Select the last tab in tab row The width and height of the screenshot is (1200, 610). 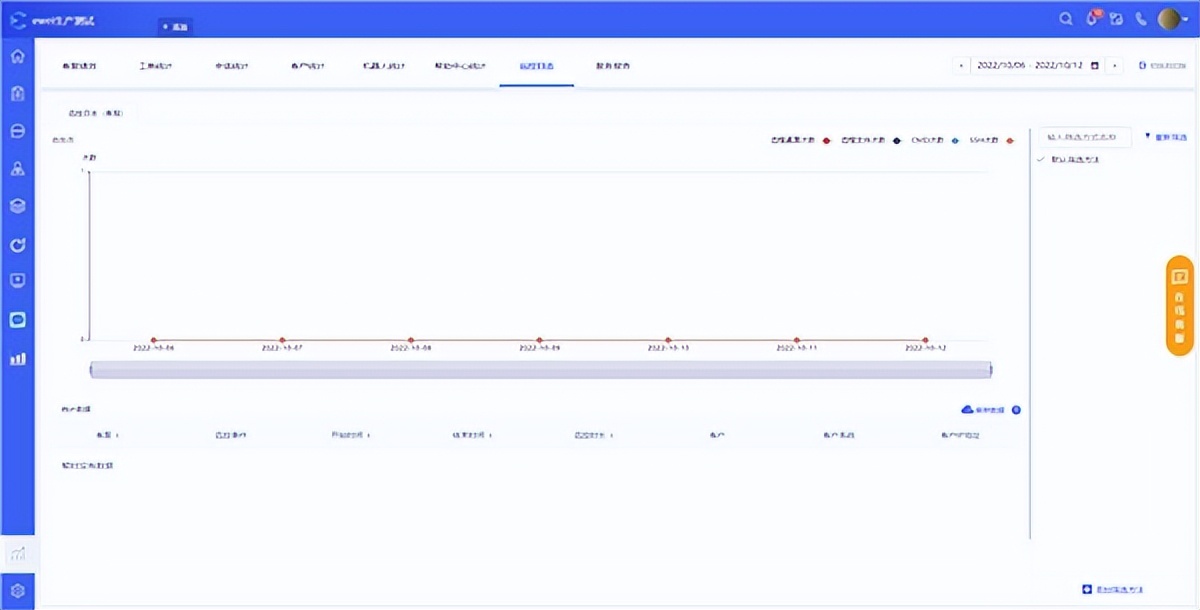click(612, 66)
